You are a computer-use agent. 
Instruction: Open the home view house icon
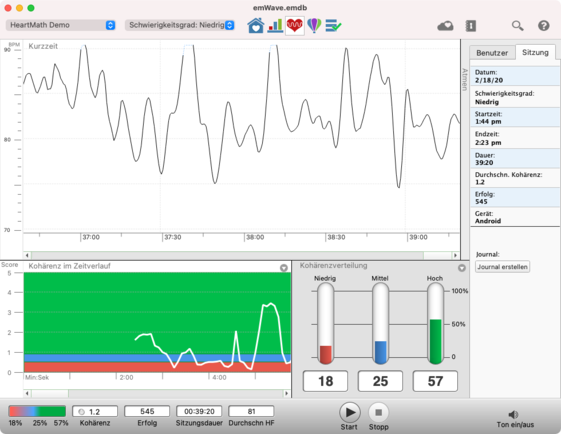pyautogui.click(x=255, y=25)
